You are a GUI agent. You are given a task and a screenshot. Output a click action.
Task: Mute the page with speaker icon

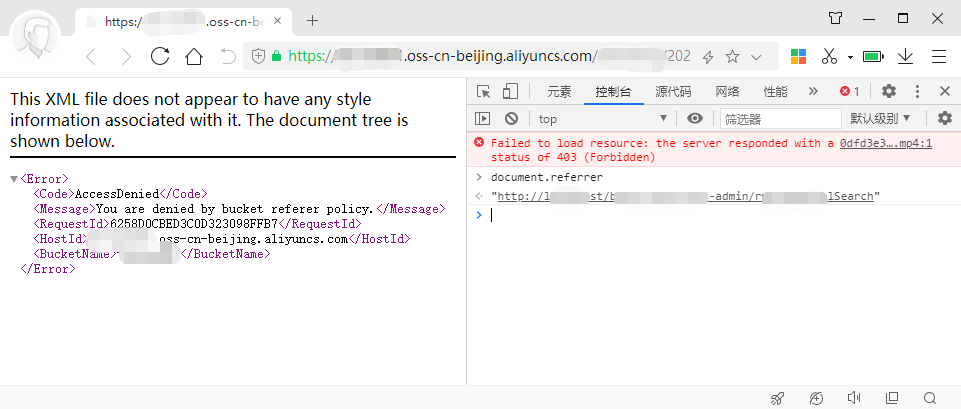[x=854, y=397]
